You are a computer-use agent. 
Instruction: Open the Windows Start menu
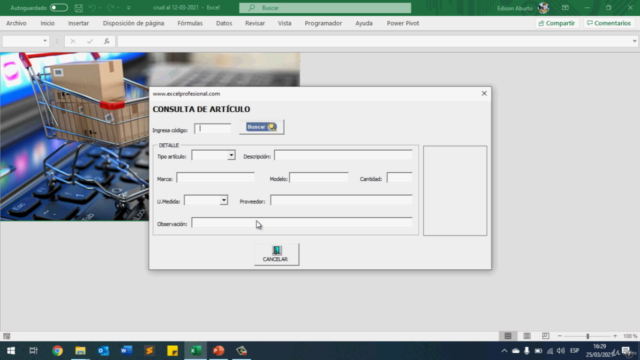pyautogui.click(x=11, y=351)
